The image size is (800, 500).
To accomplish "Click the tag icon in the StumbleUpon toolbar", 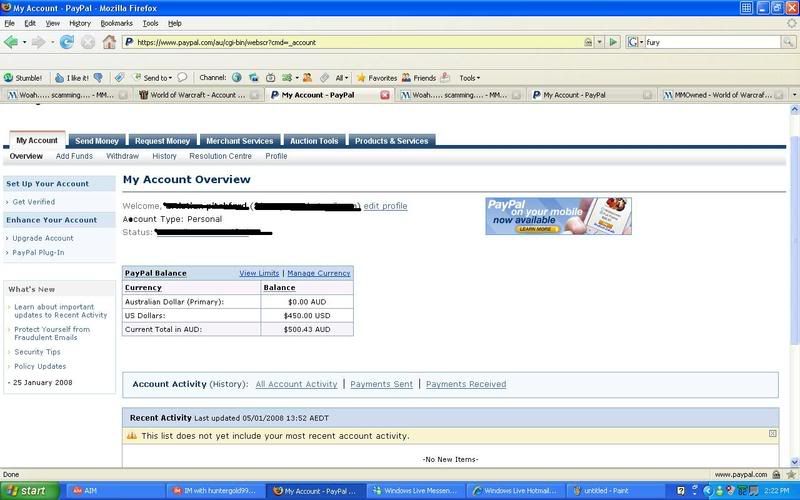I will click(119, 78).
